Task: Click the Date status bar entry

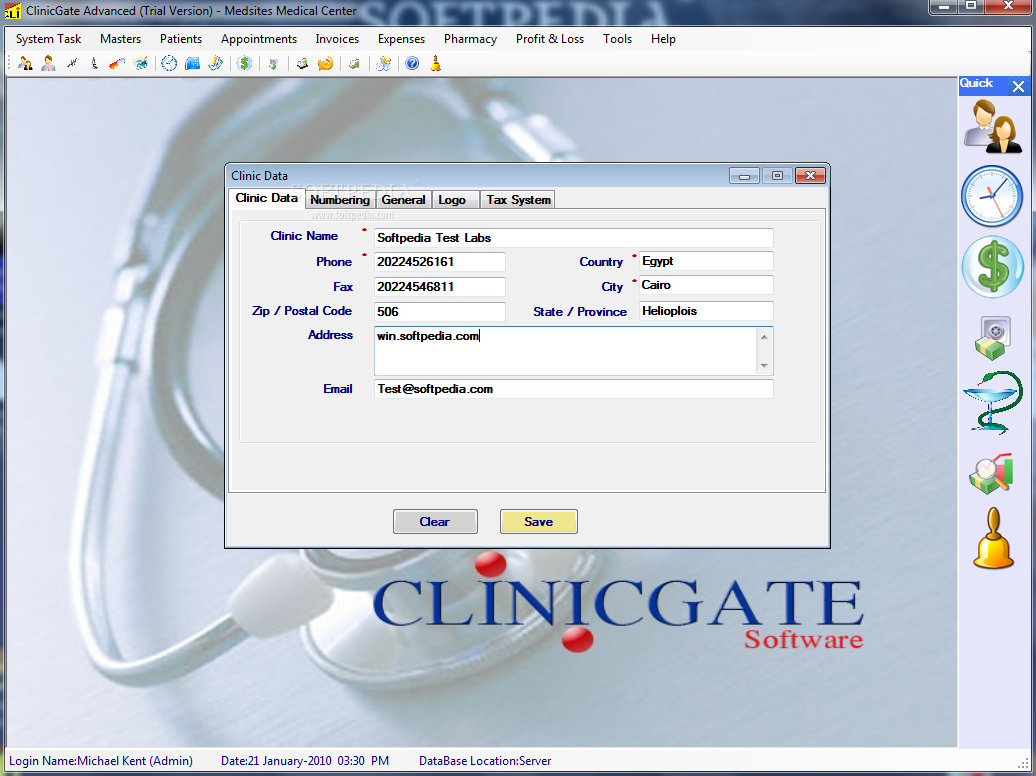Action: (x=305, y=761)
